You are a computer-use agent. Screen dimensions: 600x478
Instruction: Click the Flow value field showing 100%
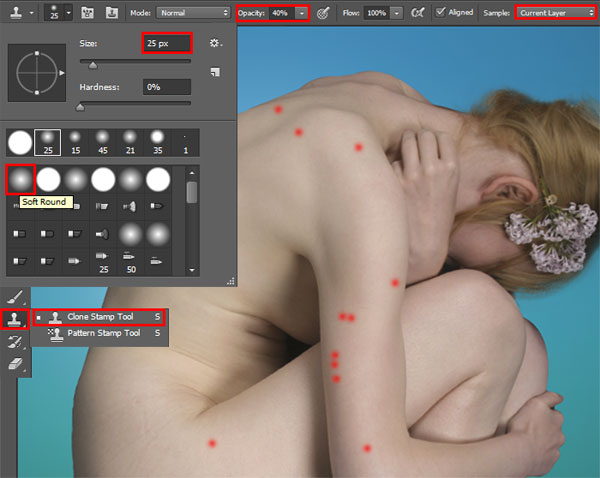[x=377, y=13]
